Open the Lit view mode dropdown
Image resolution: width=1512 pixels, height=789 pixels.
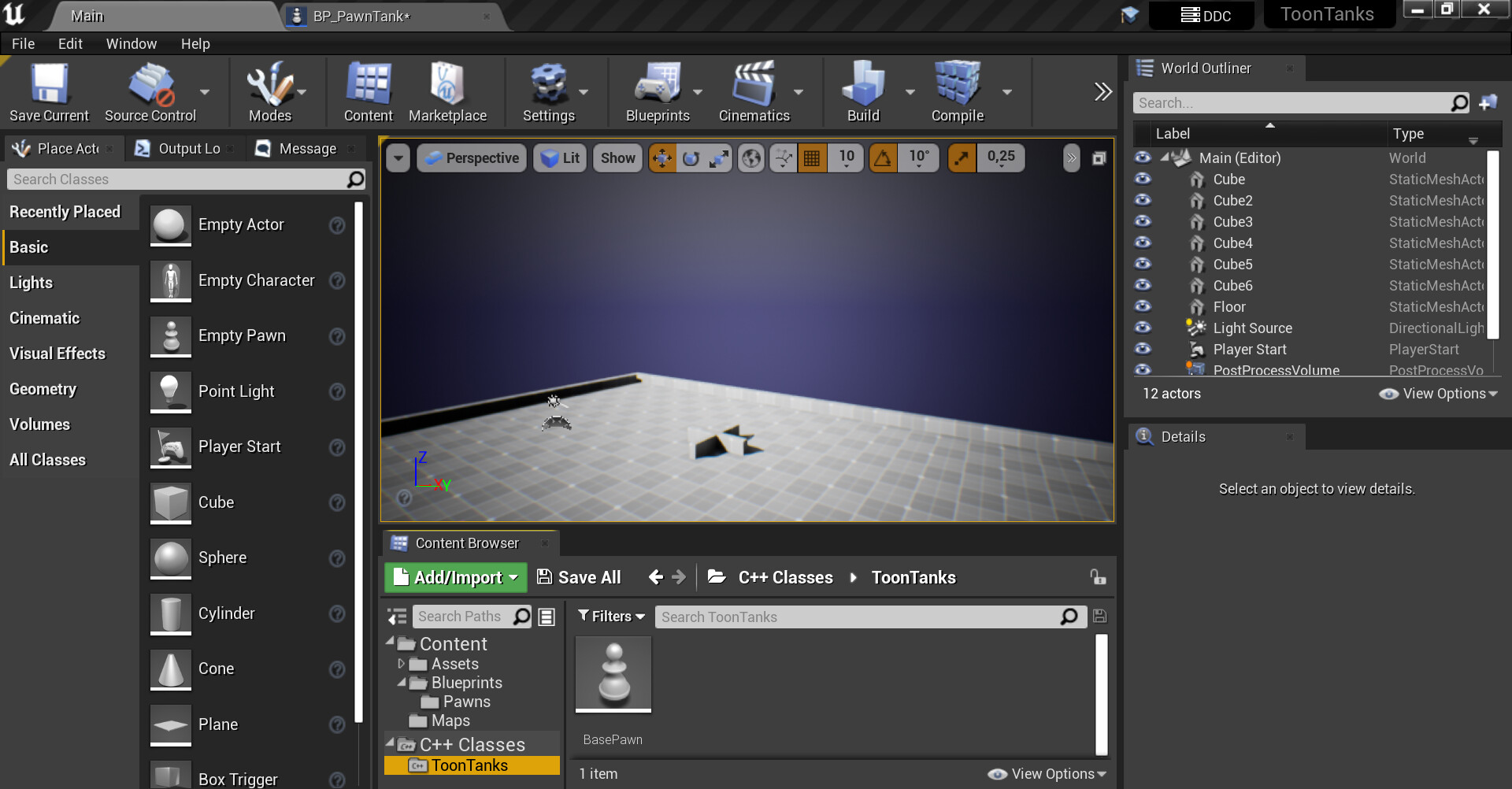[x=560, y=157]
